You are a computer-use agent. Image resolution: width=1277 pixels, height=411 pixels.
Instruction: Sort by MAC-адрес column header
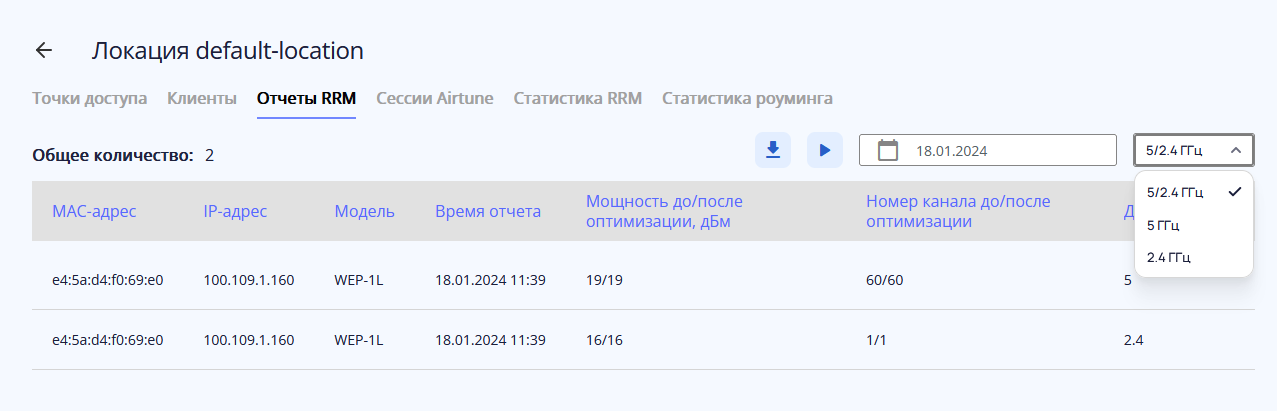pyautogui.click(x=94, y=211)
